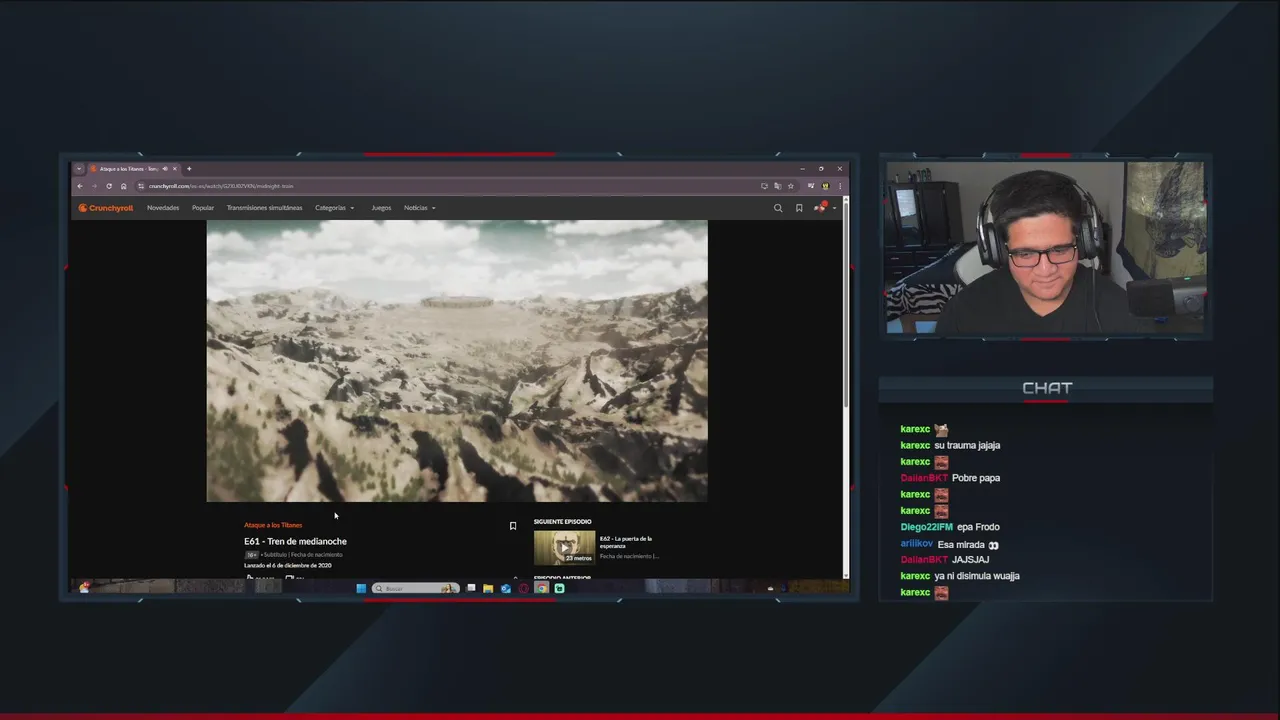Add episode E61 to watchlist bookmark

pos(513,526)
